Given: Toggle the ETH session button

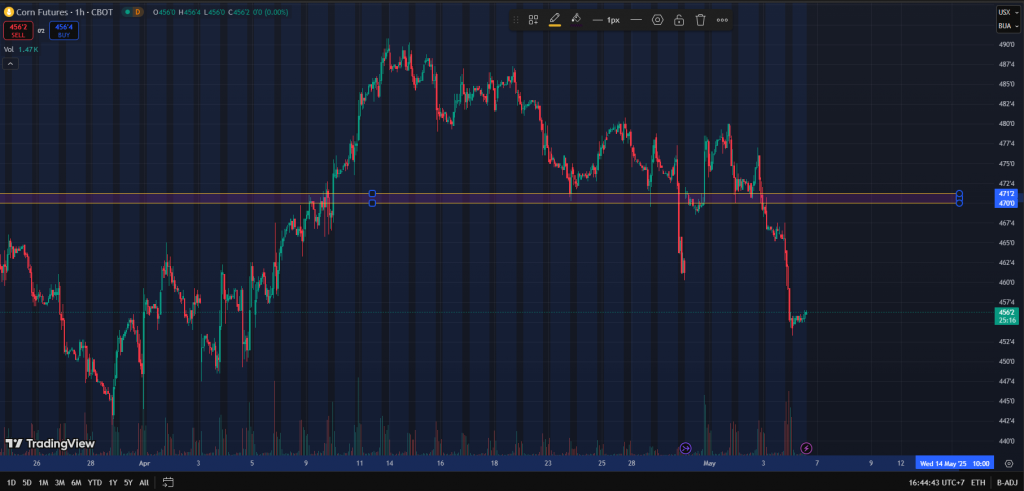Looking at the screenshot, I should click(978, 483).
